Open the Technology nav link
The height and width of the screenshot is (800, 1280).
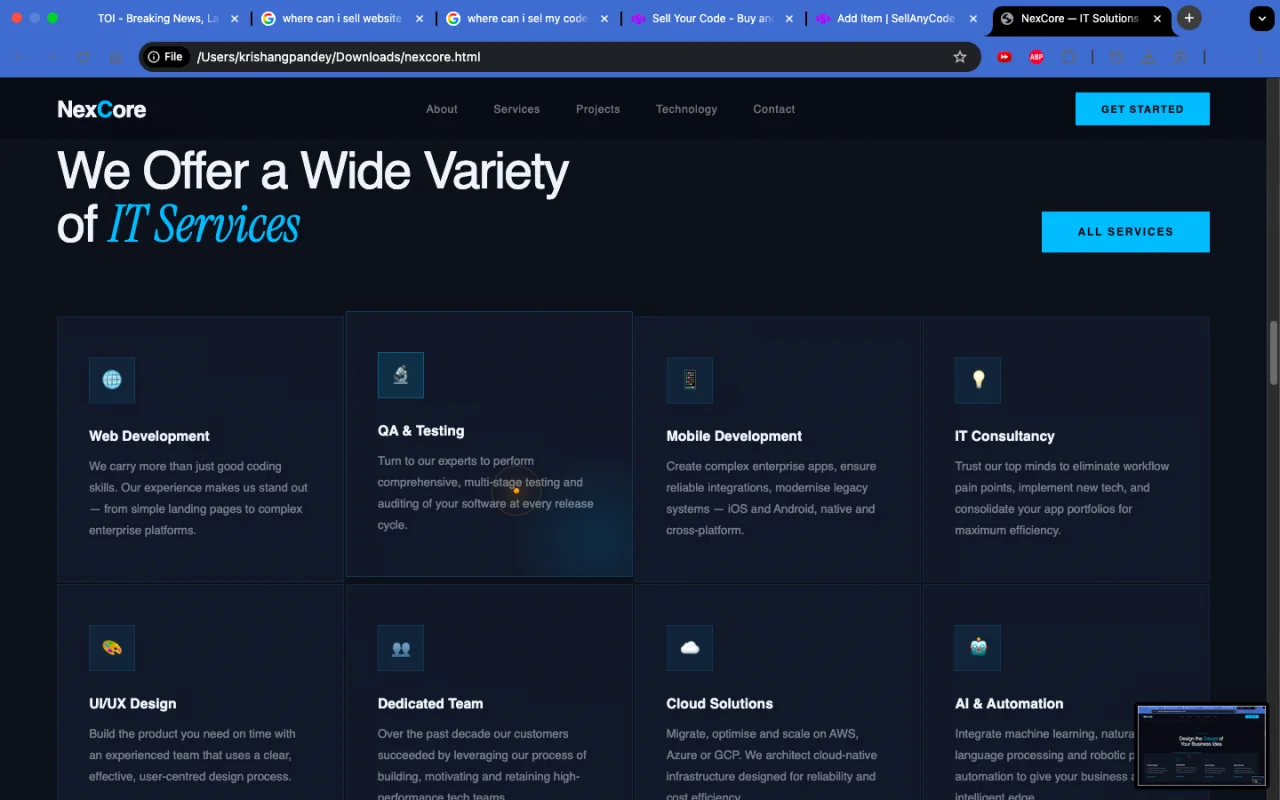tap(686, 109)
